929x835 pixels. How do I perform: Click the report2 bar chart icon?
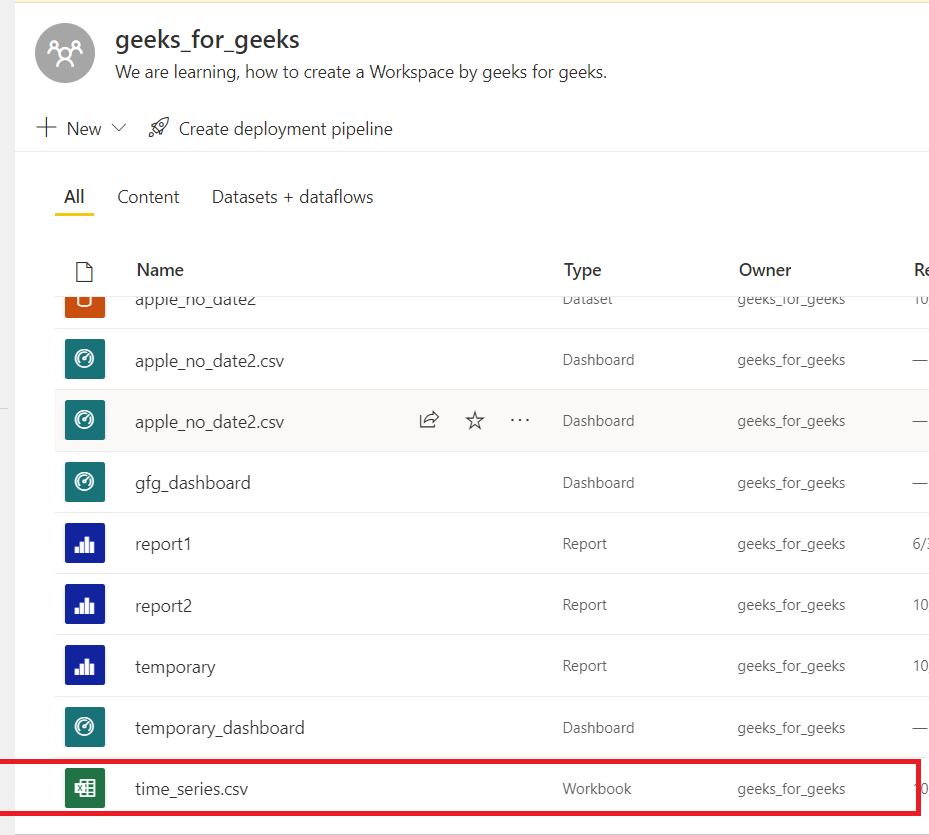click(85, 605)
